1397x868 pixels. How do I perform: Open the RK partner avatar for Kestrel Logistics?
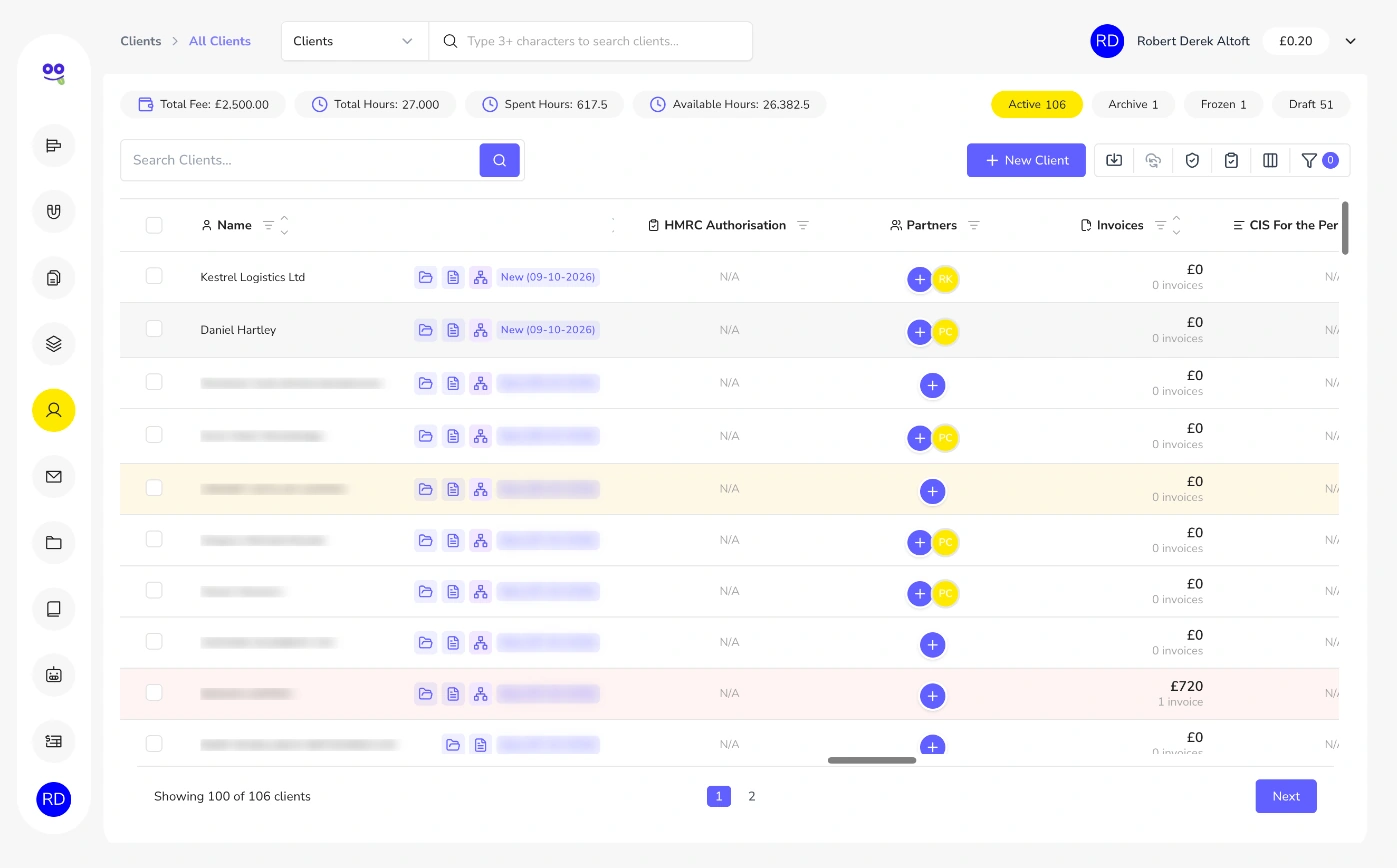(945, 280)
